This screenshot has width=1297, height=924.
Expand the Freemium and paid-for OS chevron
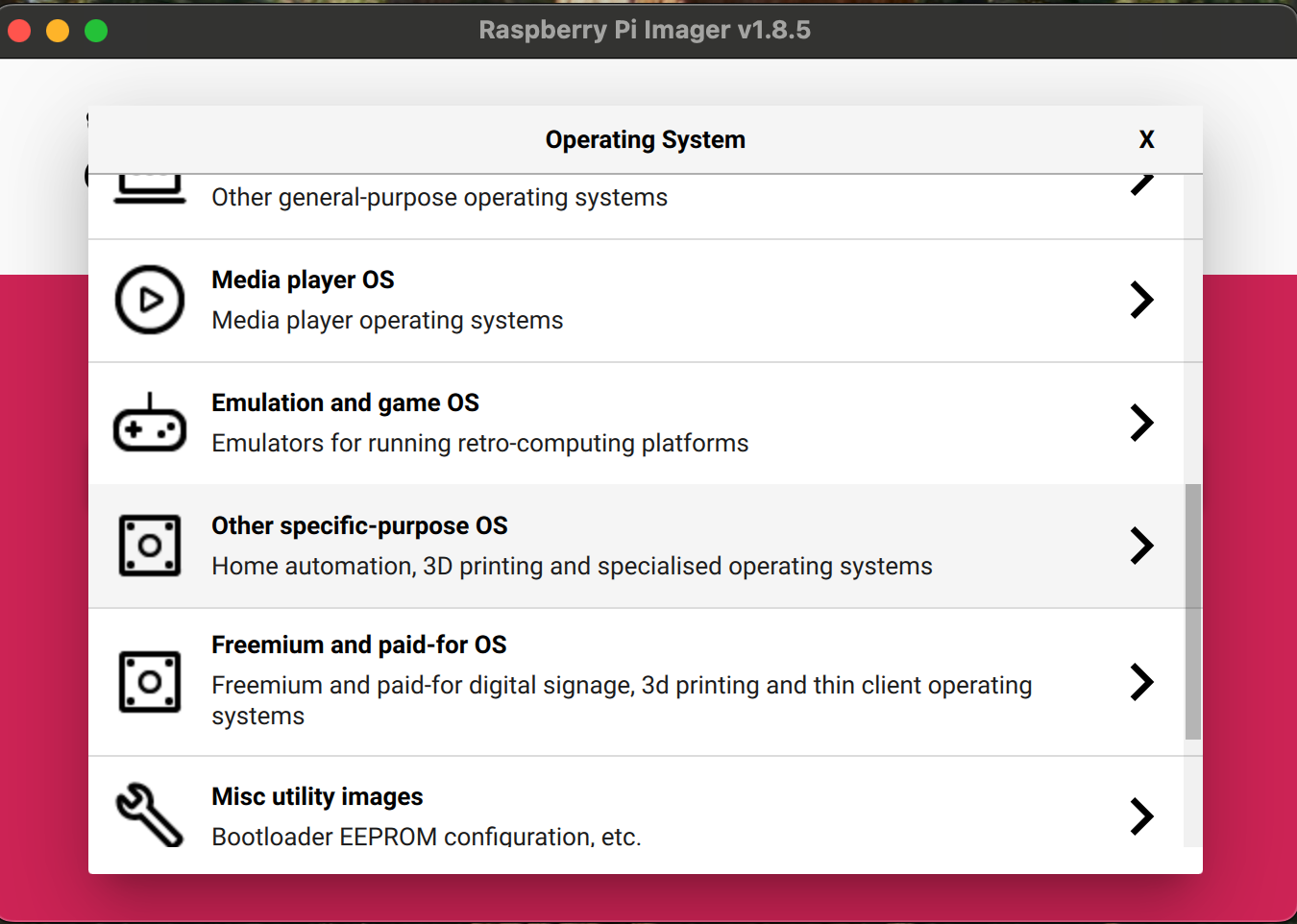coord(1141,682)
